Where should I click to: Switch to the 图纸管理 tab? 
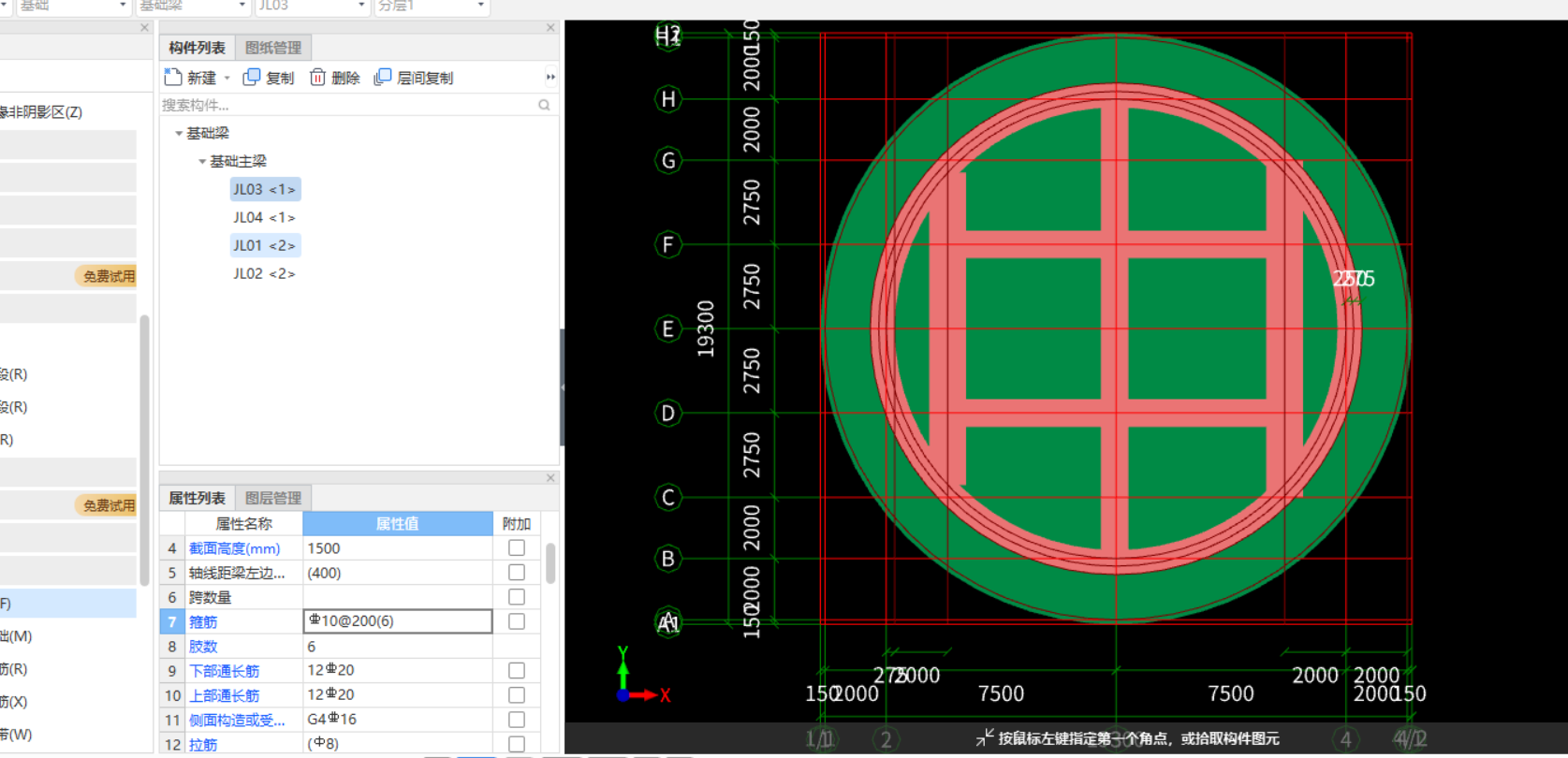tap(273, 48)
